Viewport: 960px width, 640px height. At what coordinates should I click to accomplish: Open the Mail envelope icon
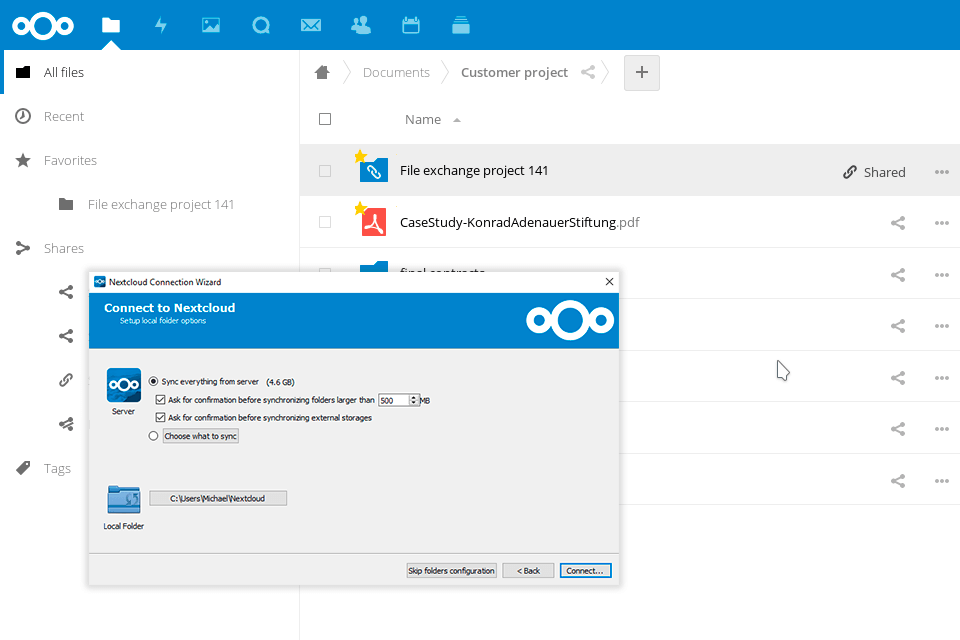[311, 25]
